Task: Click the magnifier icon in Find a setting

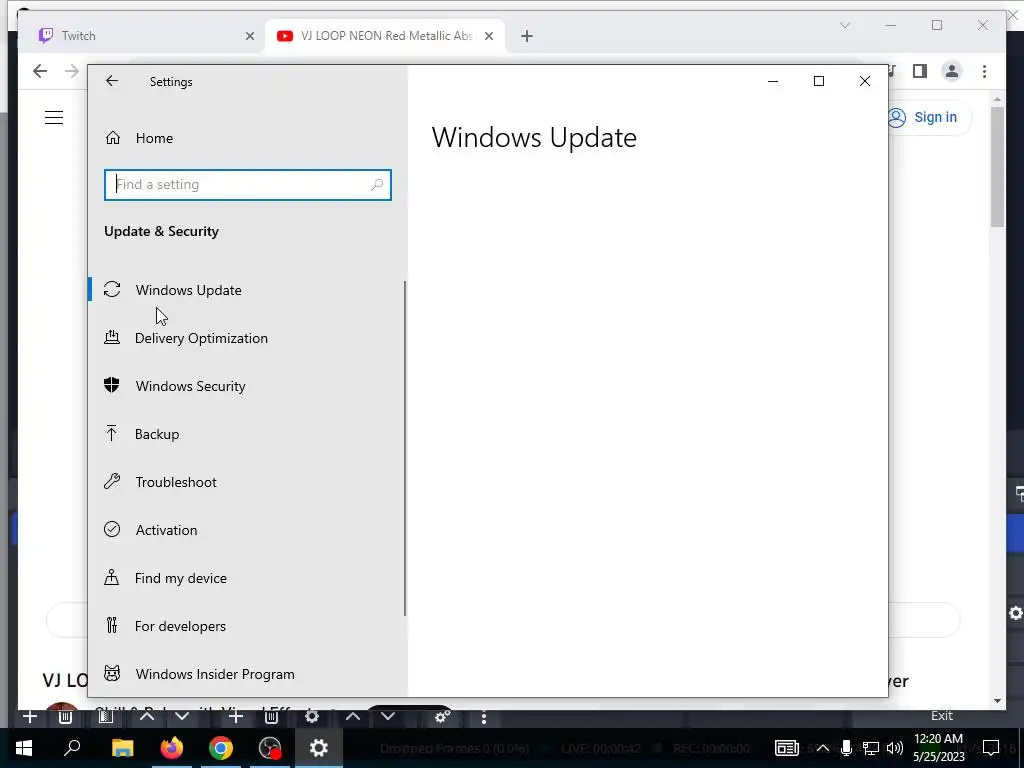Action: click(x=377, y=185)
